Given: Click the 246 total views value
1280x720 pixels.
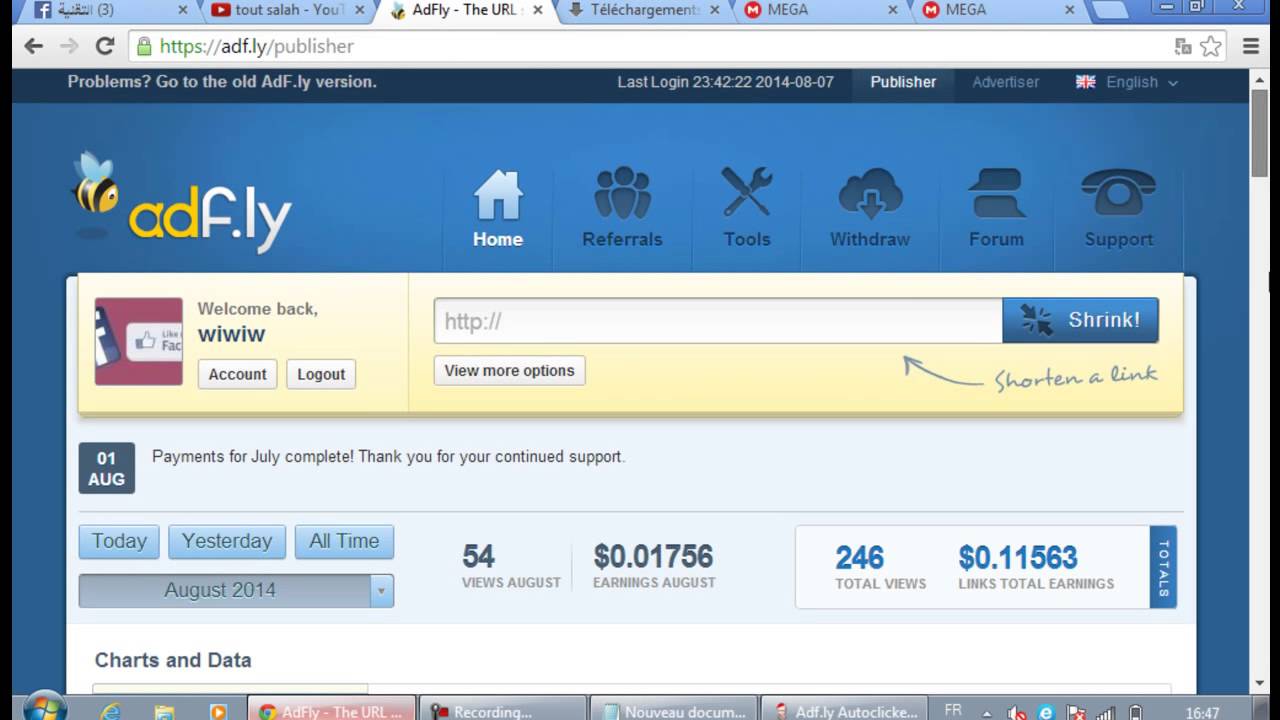Looking at the screenshot, I should coord(860,557).
